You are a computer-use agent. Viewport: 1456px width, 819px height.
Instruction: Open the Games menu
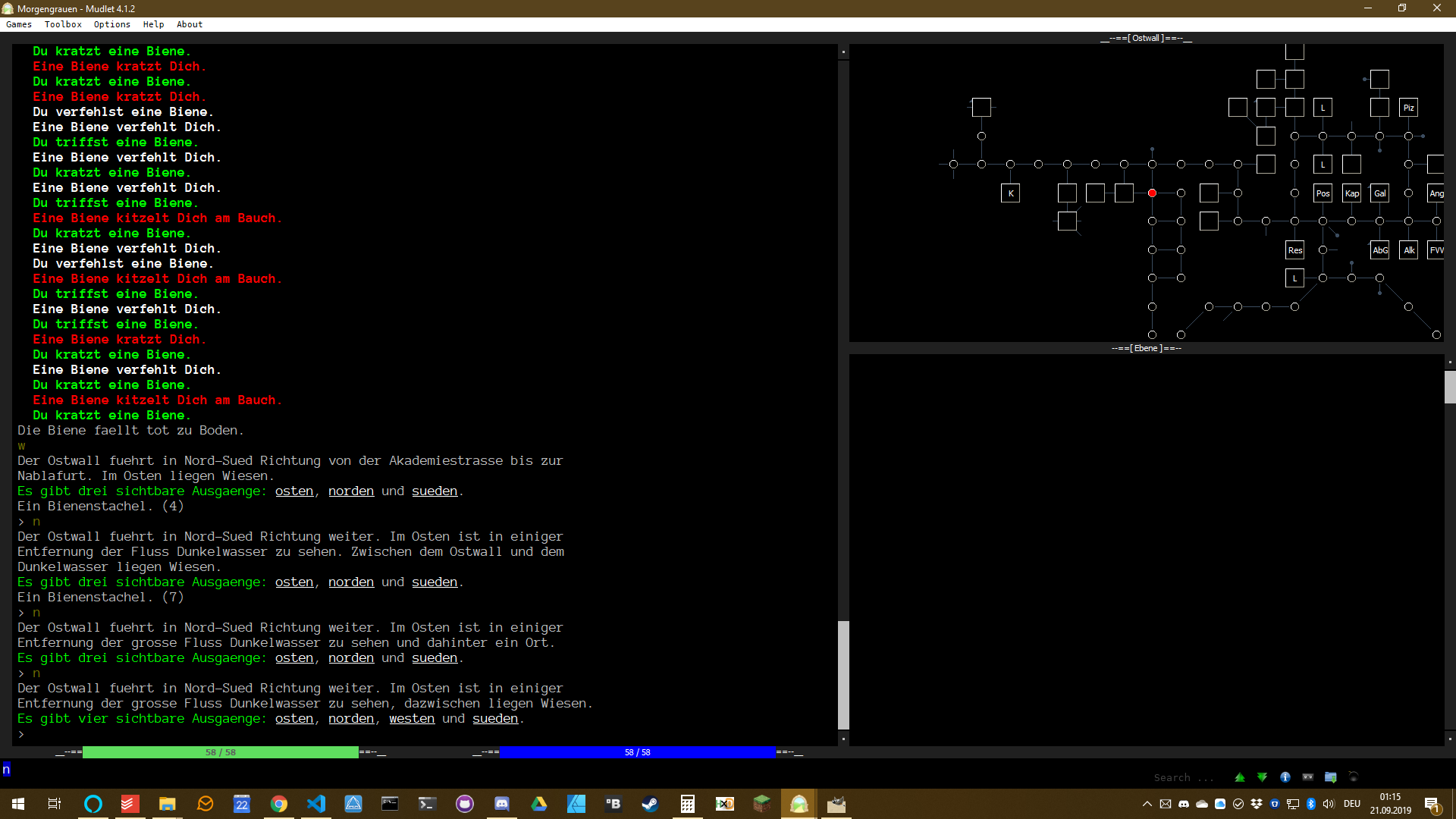tap(19, 24)
